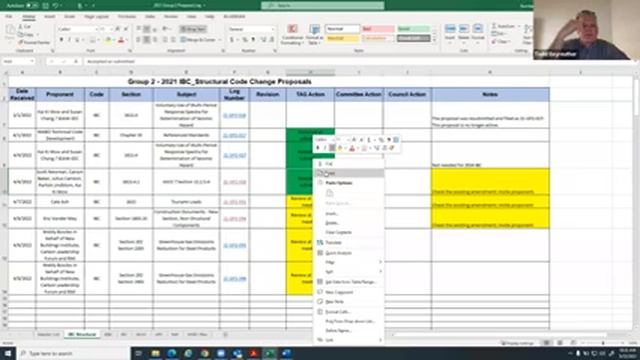Click the Undo arrow in the title bar
Screen dimensions: 640x360
(56, 6)
